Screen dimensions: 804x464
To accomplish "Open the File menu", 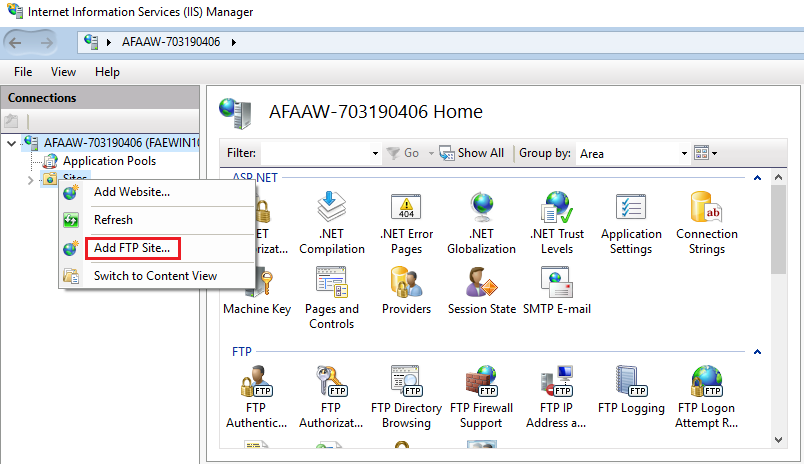I will pyautogui.click(x=23, y=72).
